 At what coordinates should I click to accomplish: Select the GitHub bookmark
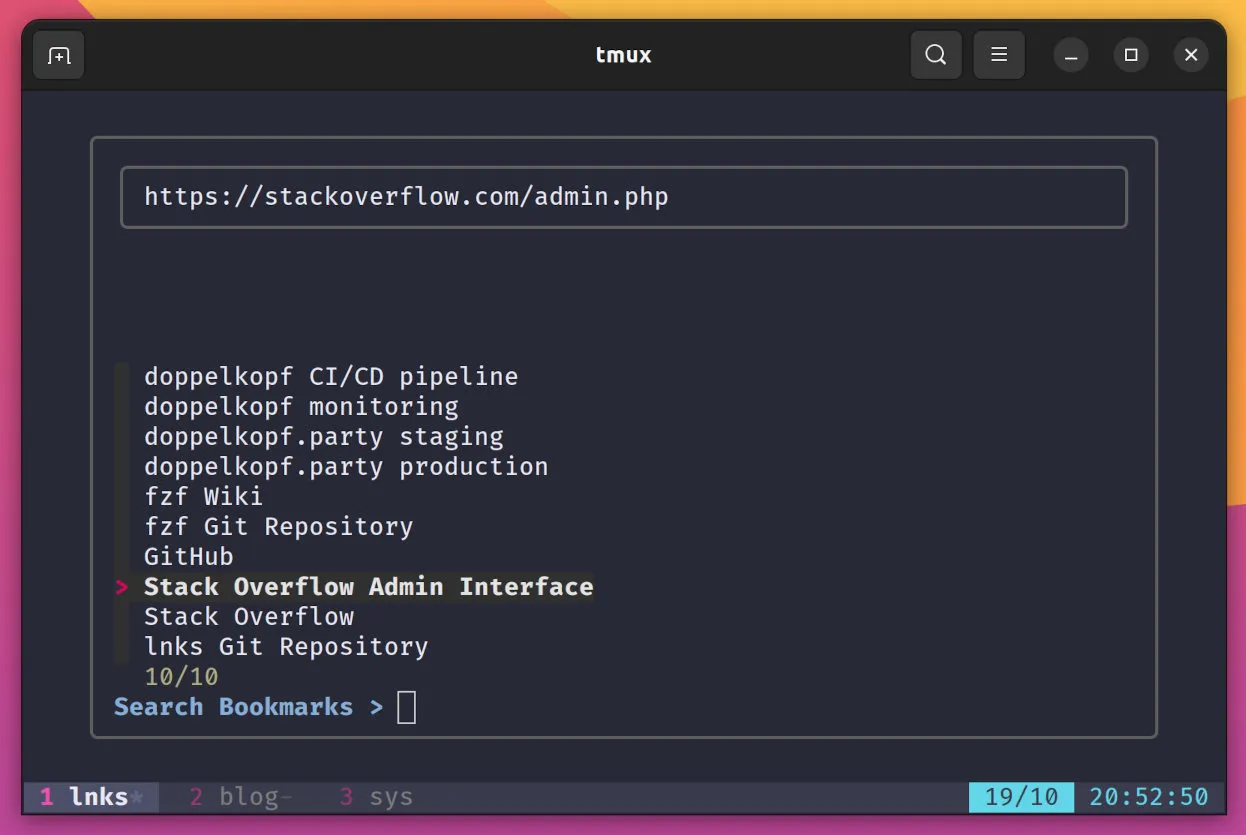(188, 557)
